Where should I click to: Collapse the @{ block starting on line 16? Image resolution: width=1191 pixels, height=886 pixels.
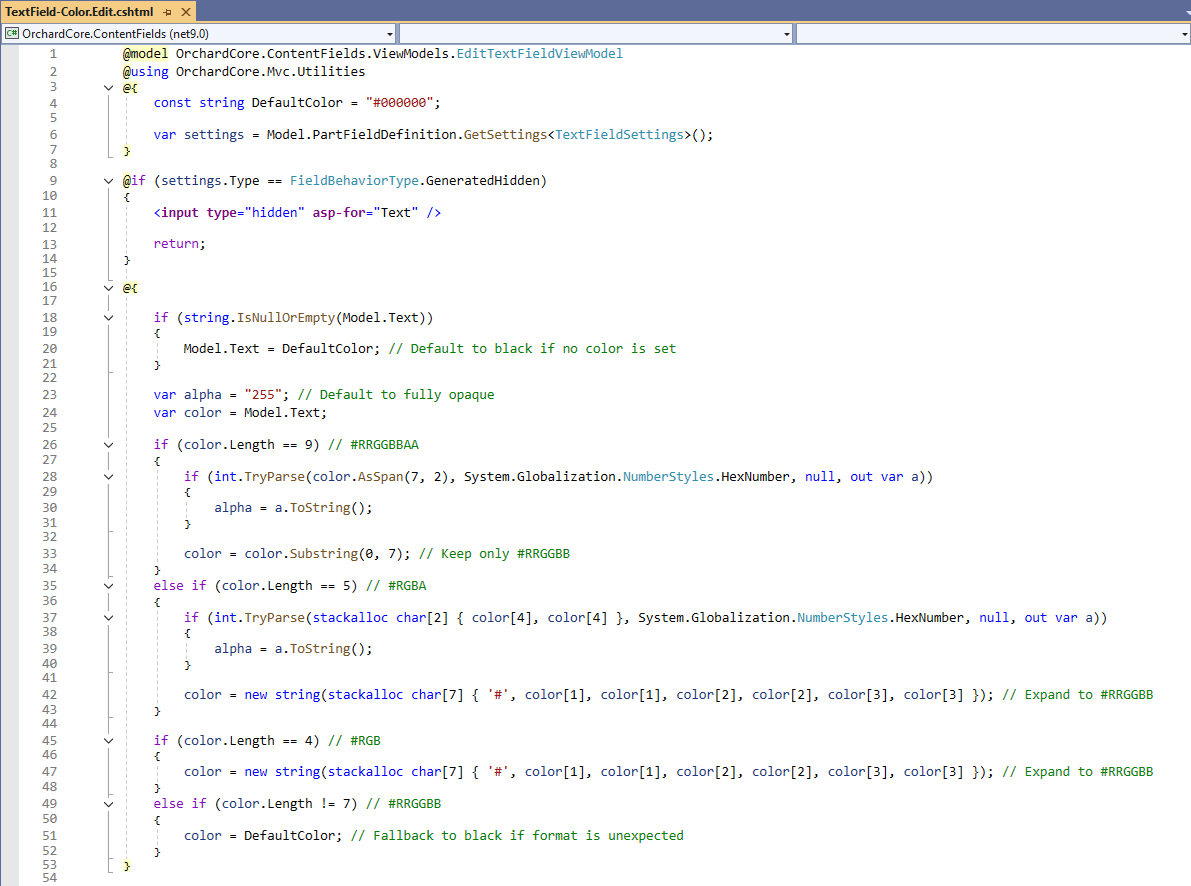[x=109, y=288]
